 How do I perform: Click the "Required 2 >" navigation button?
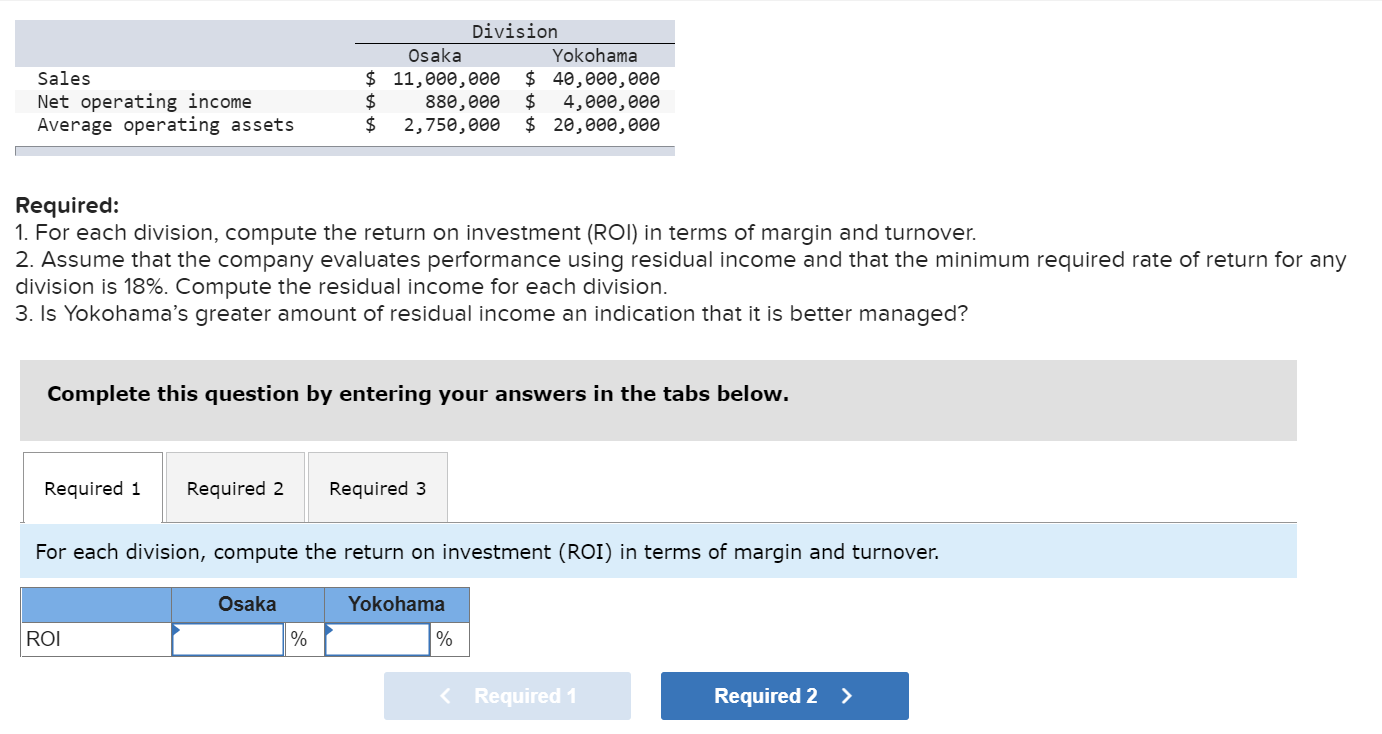tap(784, 695)
